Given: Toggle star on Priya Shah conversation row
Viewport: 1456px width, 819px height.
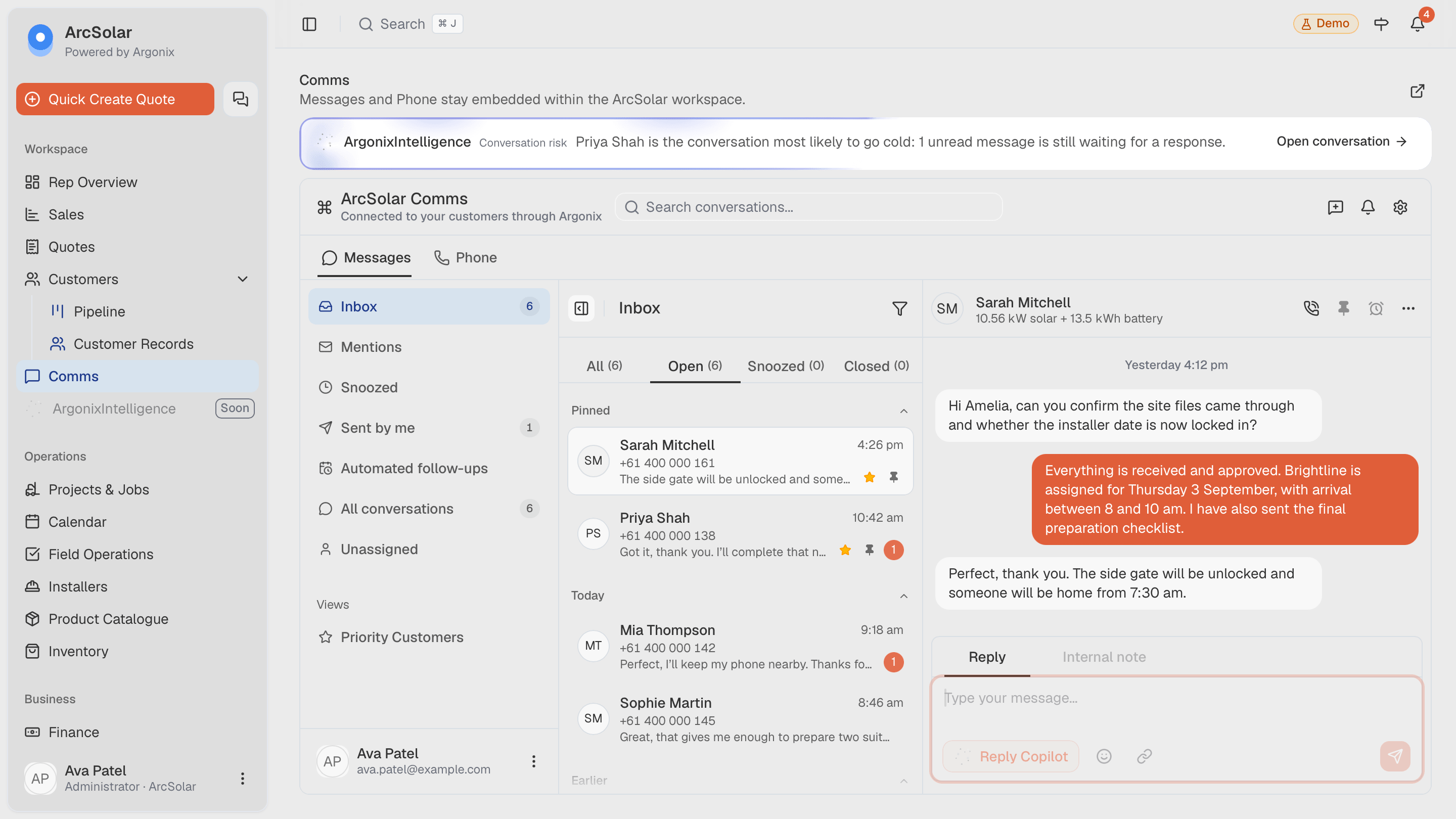Looking at the screenshot, I should (x=845, y=550).
